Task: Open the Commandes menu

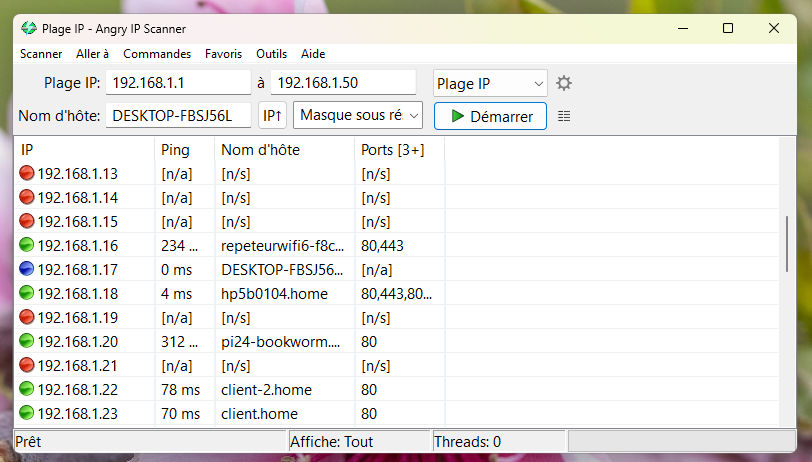Action: click(157, 54)
